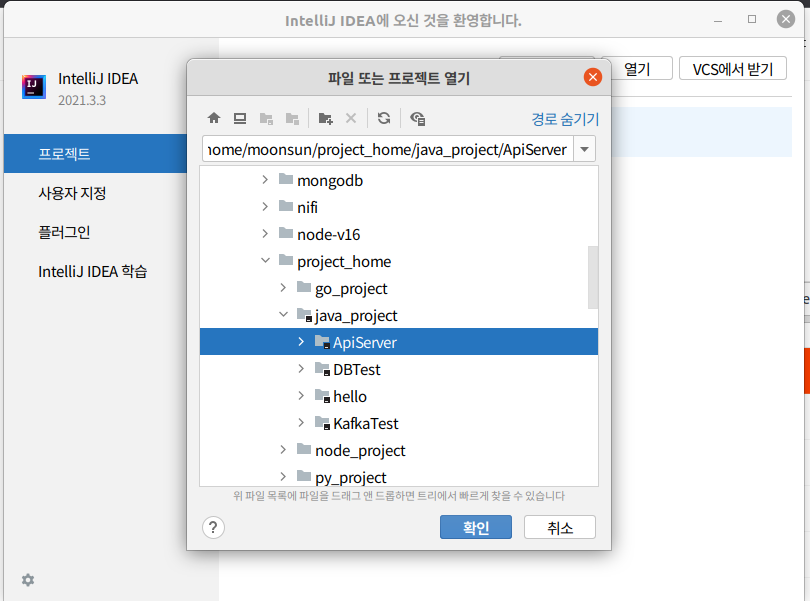The width and height of the screenshot is (810, 601).
Task: Select the DBTest row text
Action: tap(357, 369)
